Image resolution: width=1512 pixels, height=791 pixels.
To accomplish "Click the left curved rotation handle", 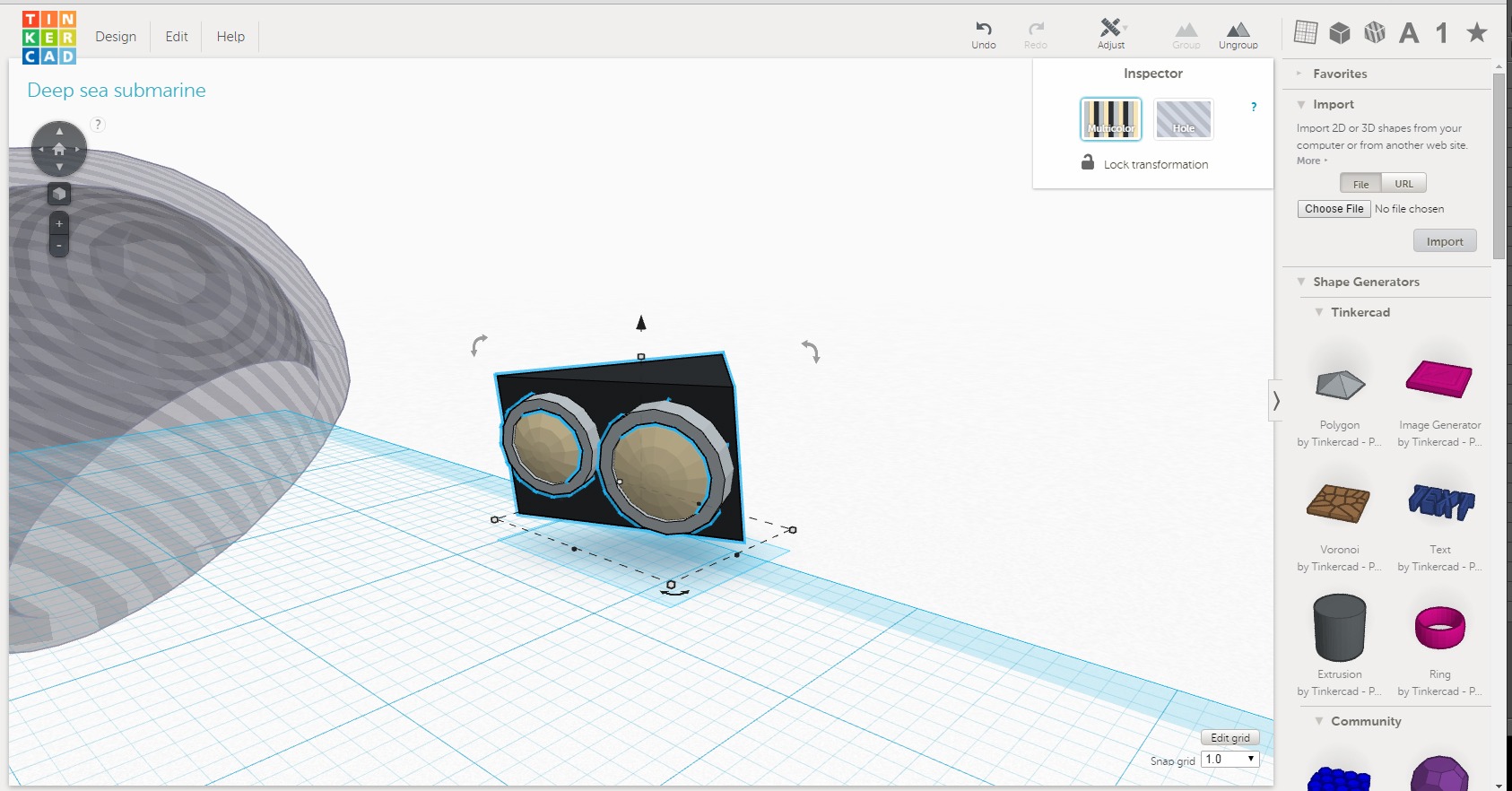I will click(479, 344).
